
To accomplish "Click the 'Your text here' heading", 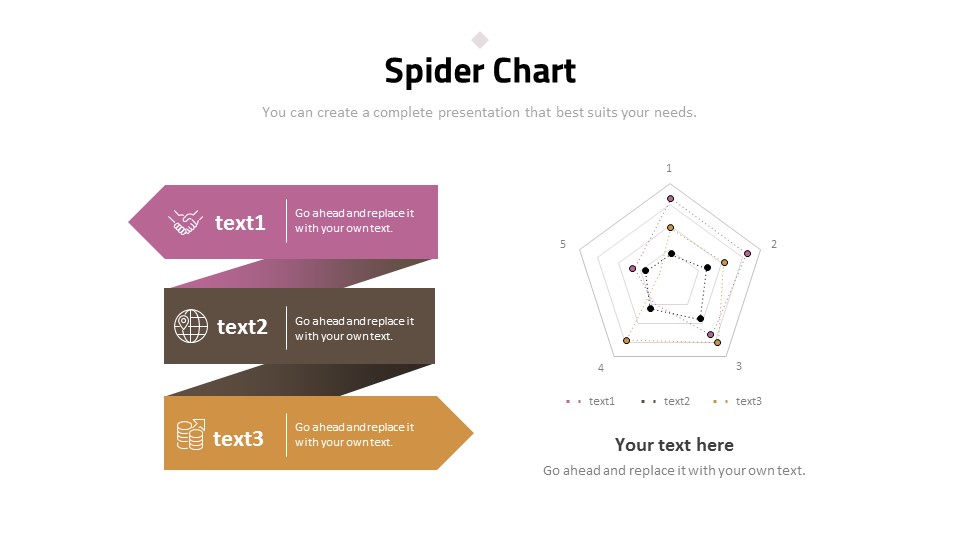I will coord(674,445).
